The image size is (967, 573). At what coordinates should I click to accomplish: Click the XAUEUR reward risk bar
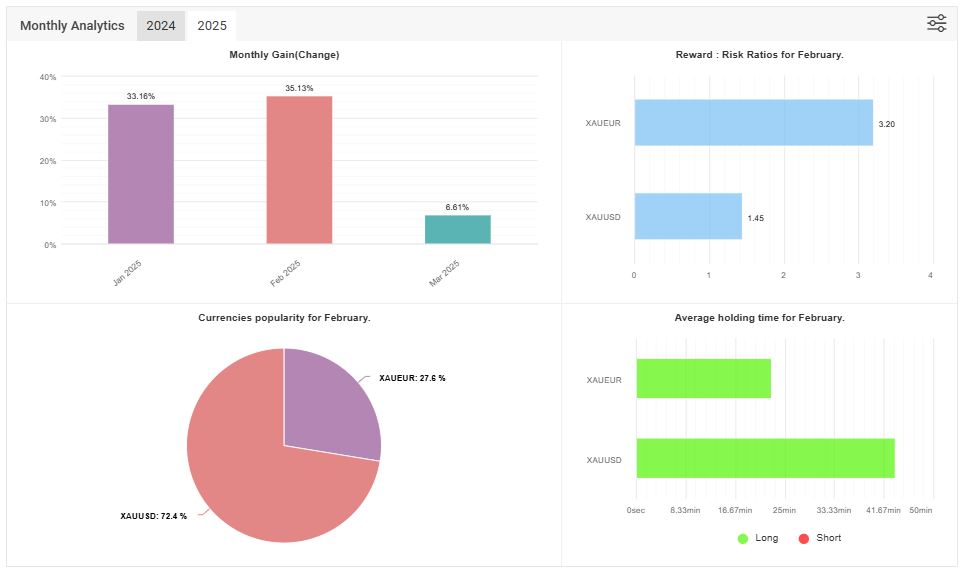click(753, 123)
